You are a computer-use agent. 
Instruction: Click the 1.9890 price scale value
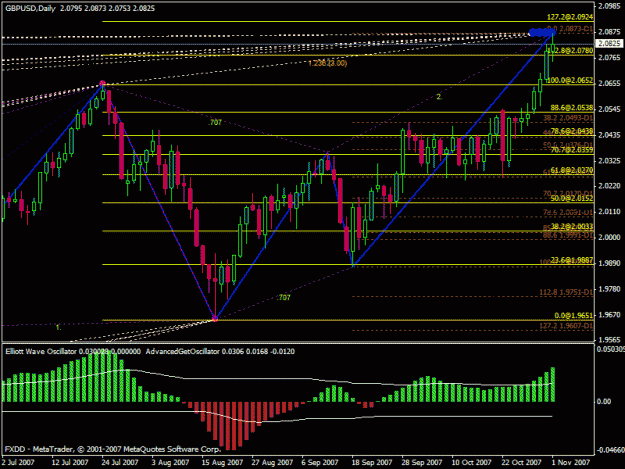610,263
